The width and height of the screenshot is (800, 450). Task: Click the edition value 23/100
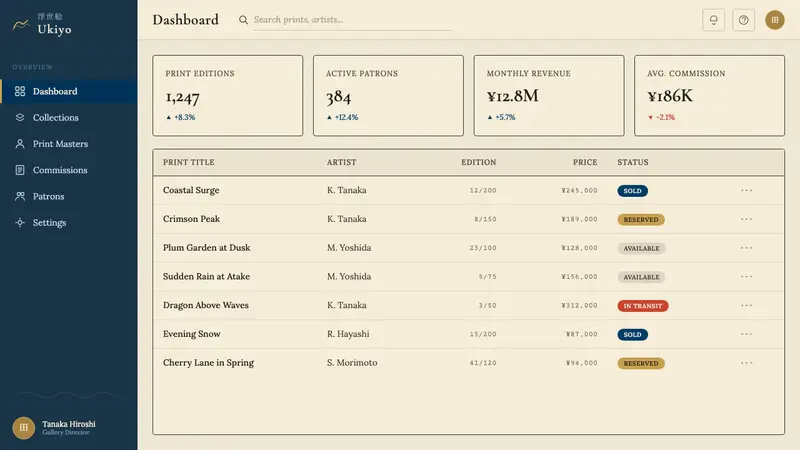(x=483, y=248)
